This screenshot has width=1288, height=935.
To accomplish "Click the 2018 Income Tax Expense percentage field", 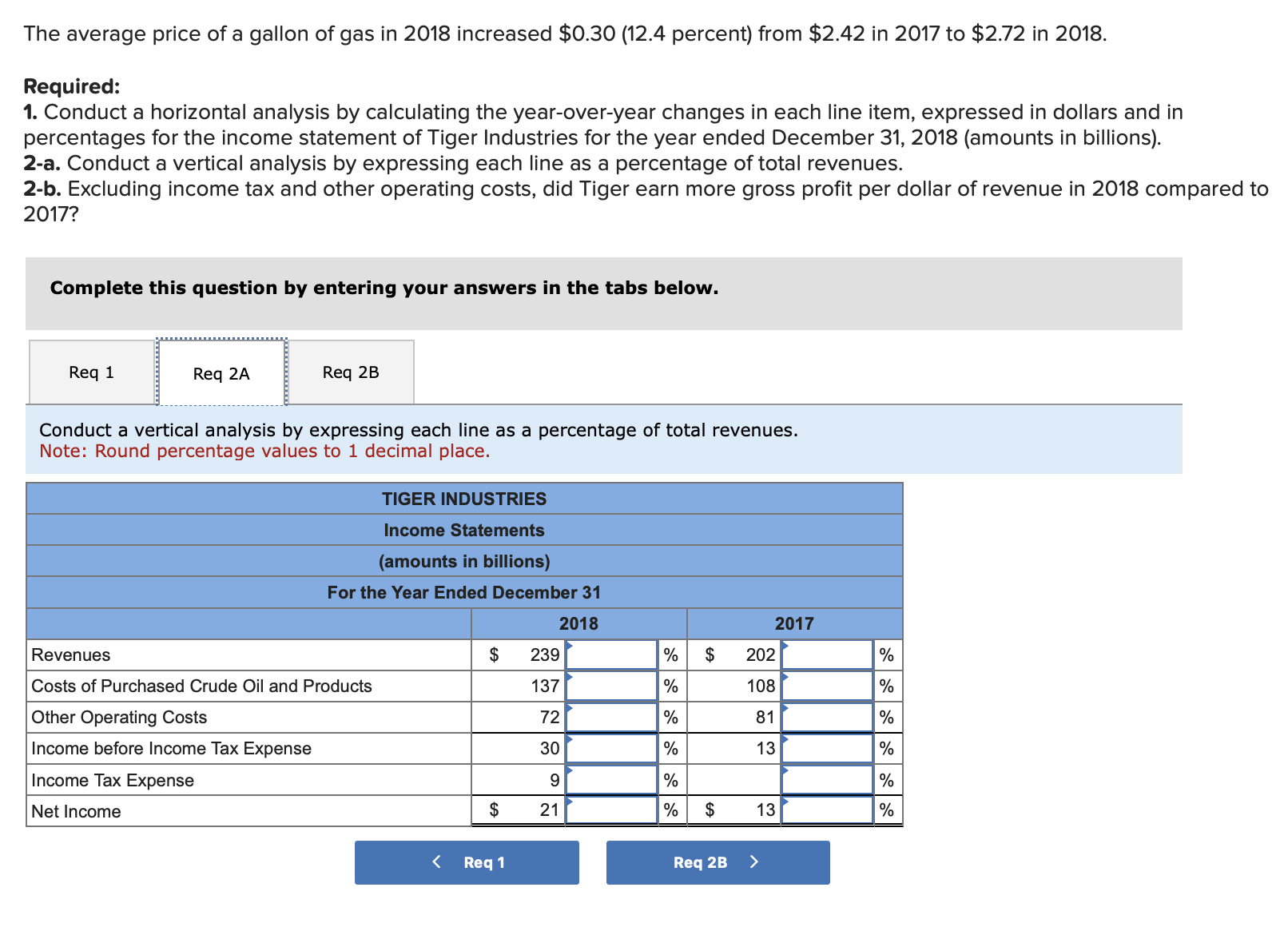I will coord(610,779).
